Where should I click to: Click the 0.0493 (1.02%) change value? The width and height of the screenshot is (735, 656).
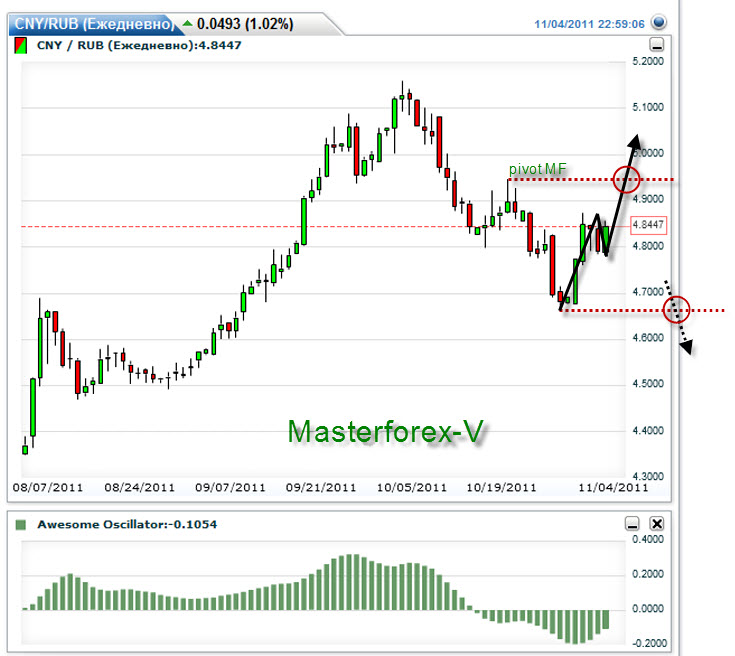(245, 23)
